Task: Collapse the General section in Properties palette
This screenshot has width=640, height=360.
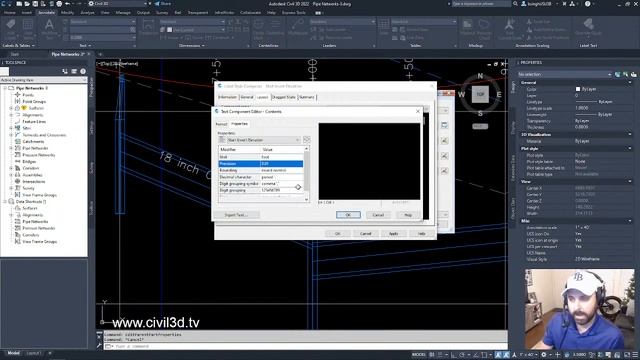Action: 630,82
